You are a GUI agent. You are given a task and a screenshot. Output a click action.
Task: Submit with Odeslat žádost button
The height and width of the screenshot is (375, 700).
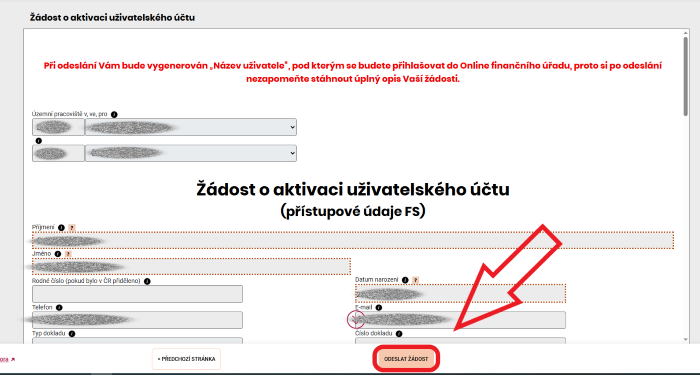(x=406, y=359)
